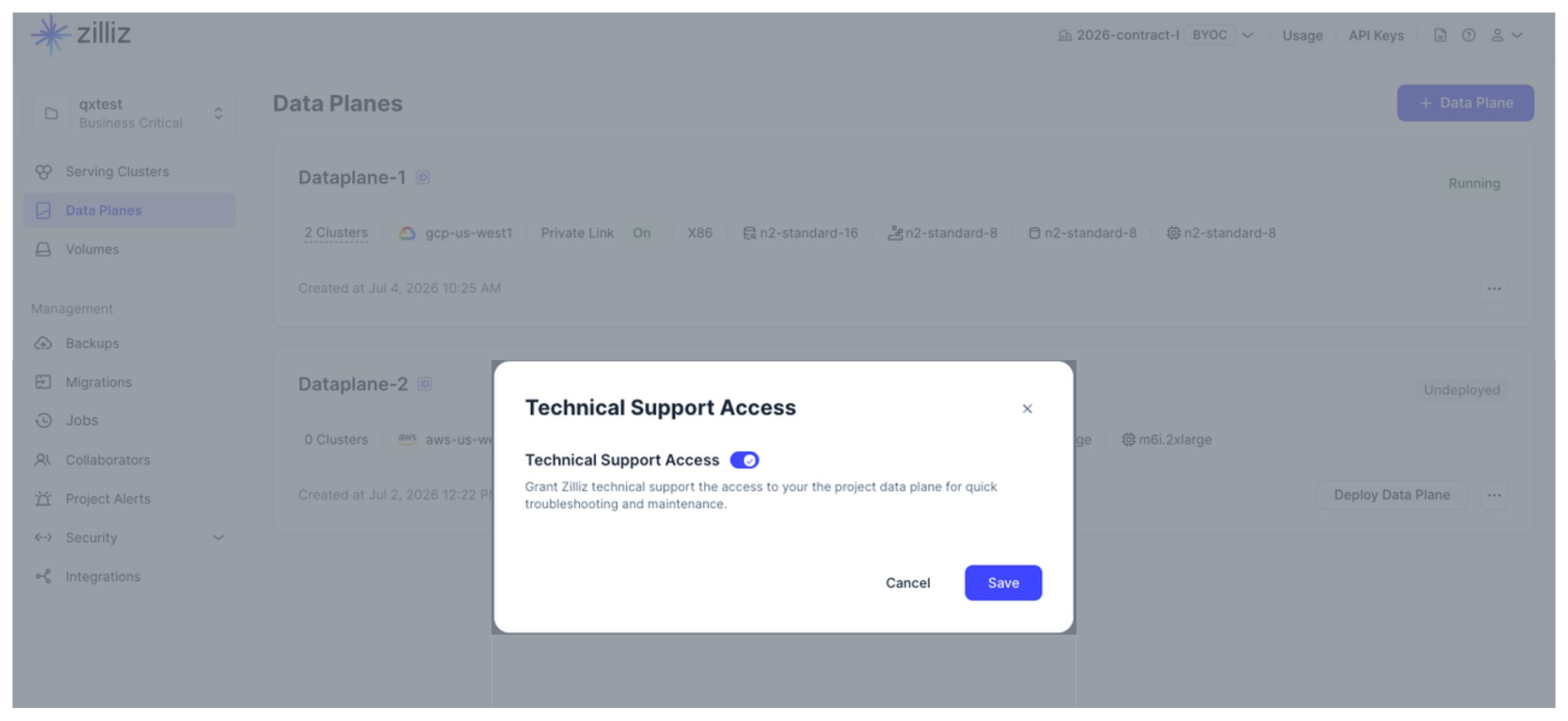Open the user account menu
This screenshot has height=721, width=1568.
(x=1507, y=35)
